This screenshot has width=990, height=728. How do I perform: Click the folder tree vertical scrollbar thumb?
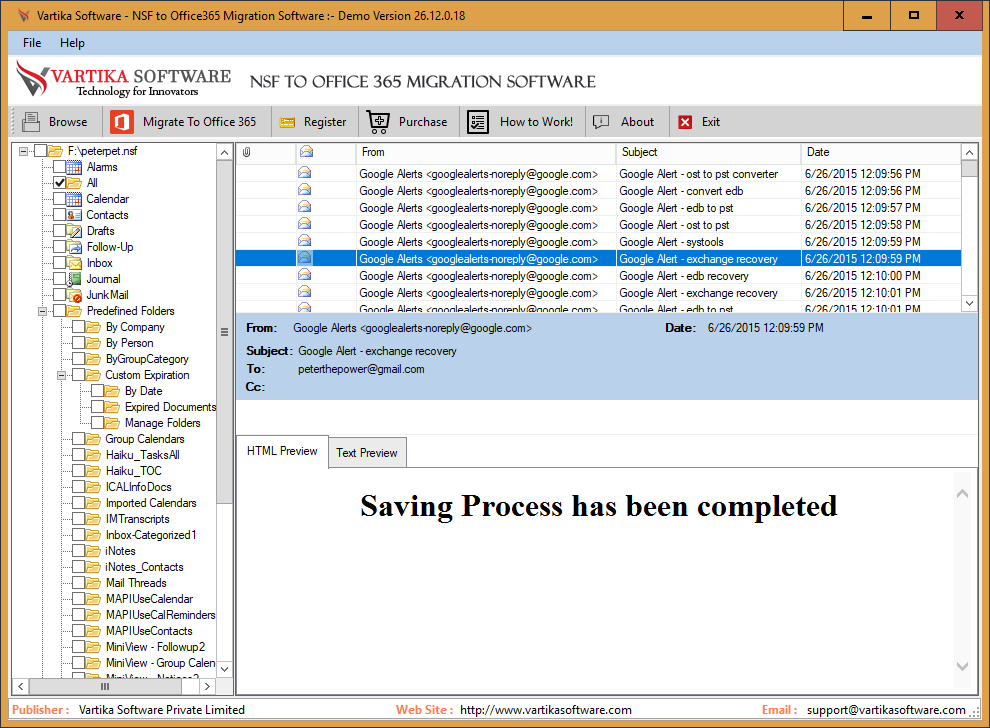(x=224, y=332)
